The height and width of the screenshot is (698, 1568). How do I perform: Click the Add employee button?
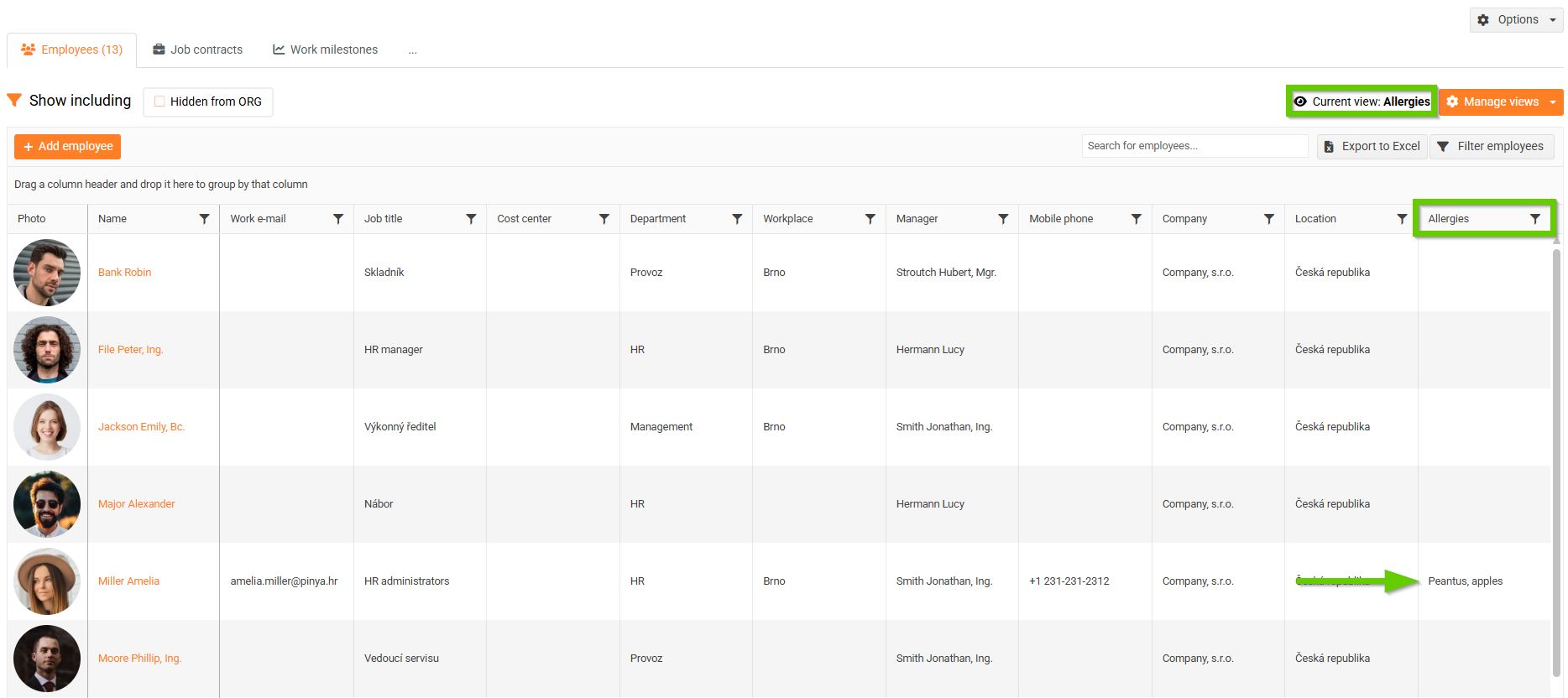67,146
